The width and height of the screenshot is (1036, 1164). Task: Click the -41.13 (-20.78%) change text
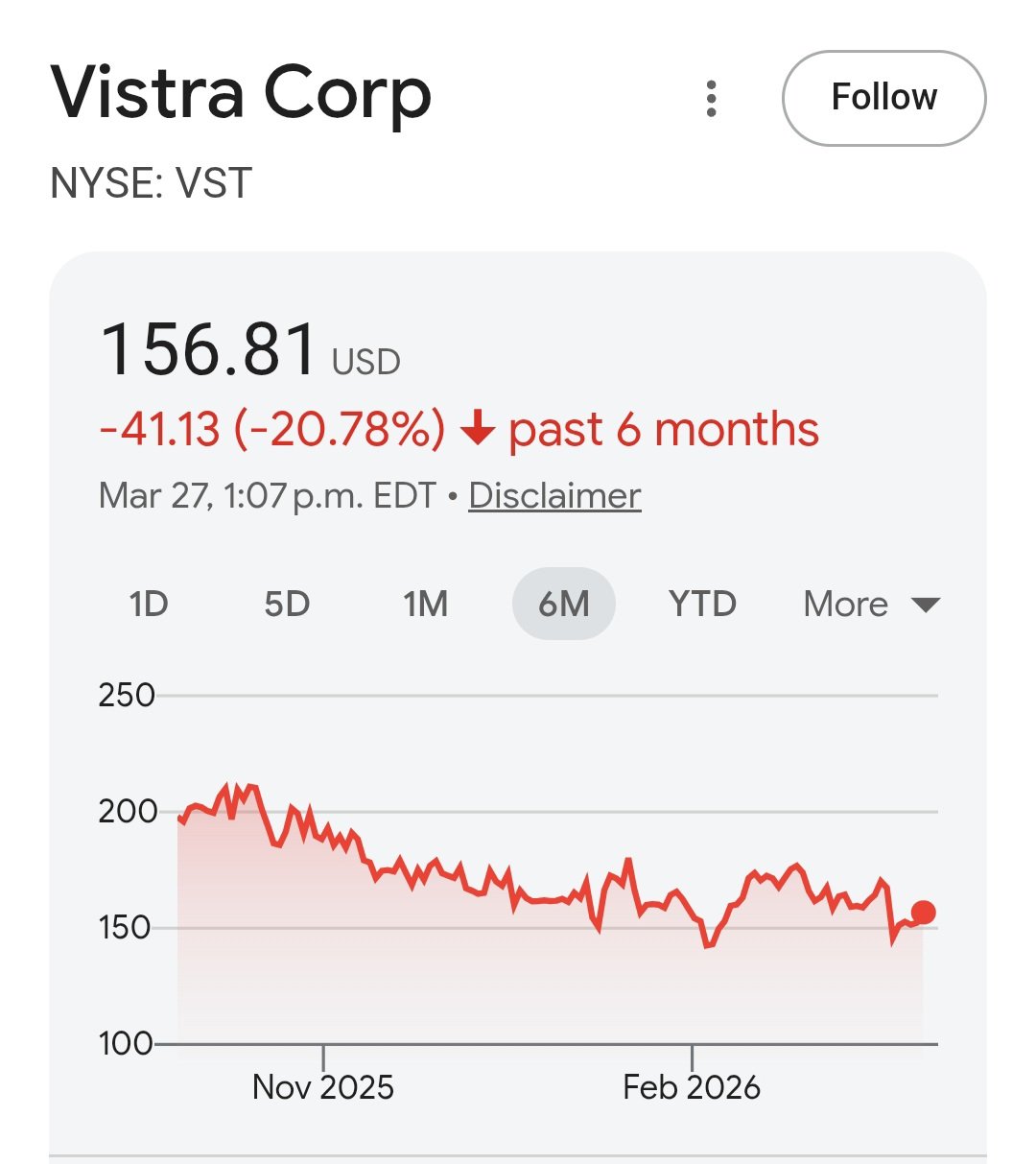click(x=272, y=429)
